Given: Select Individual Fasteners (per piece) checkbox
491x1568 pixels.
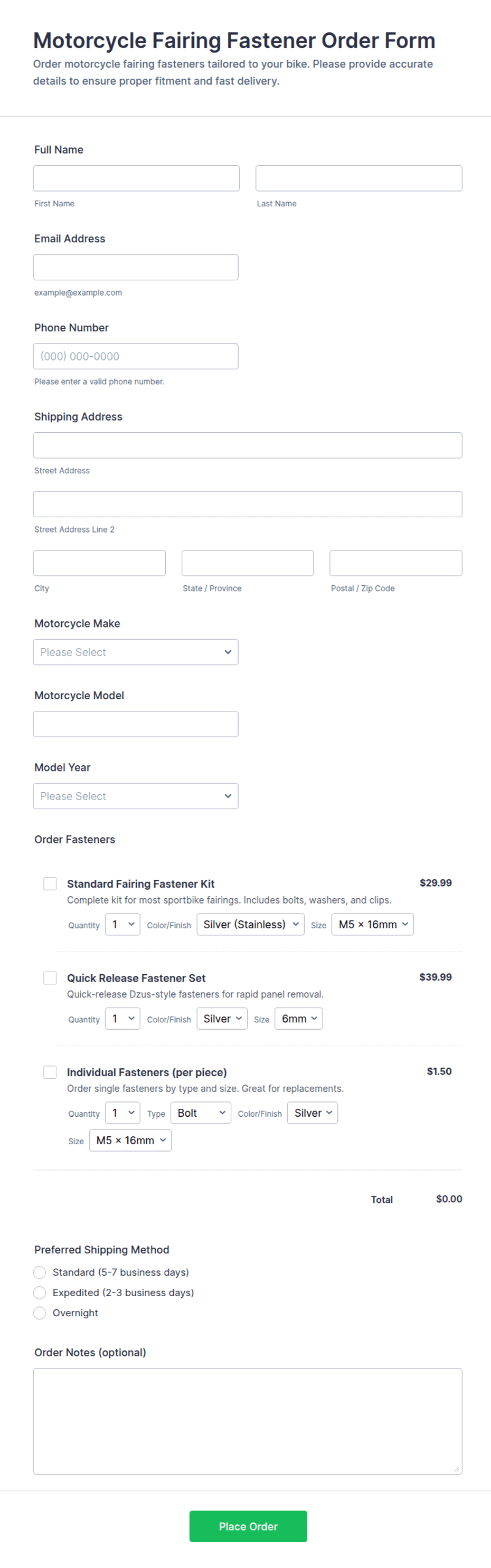Looking at the screenshot, I should [50, 1072].
